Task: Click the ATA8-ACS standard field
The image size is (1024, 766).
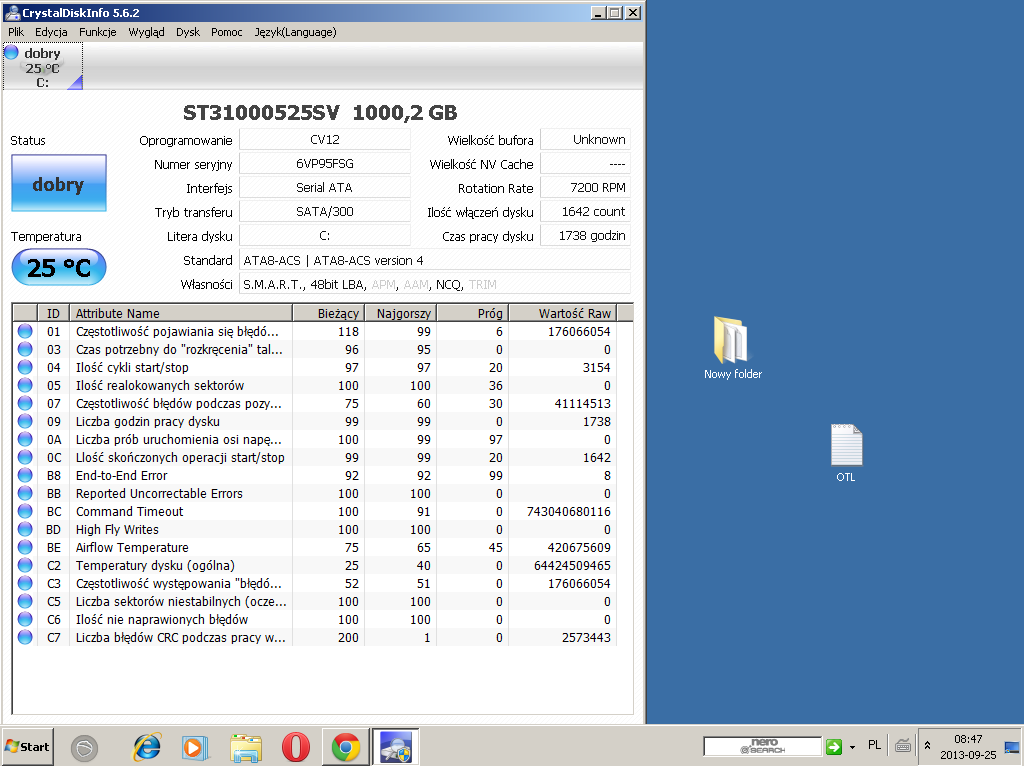Action: (x=435, y=261)
